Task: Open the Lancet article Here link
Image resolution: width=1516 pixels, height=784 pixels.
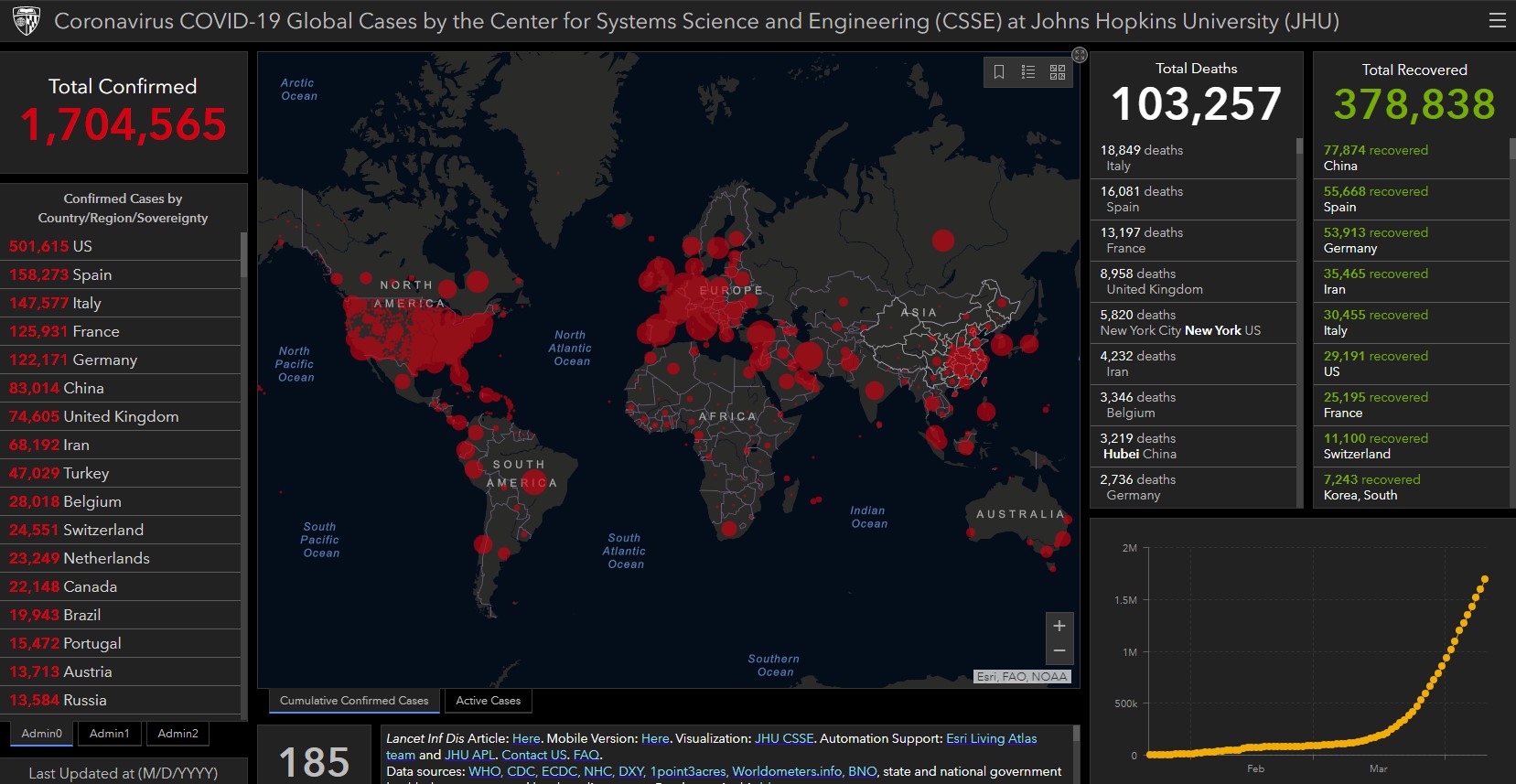Action: click(x=526, y=738)
